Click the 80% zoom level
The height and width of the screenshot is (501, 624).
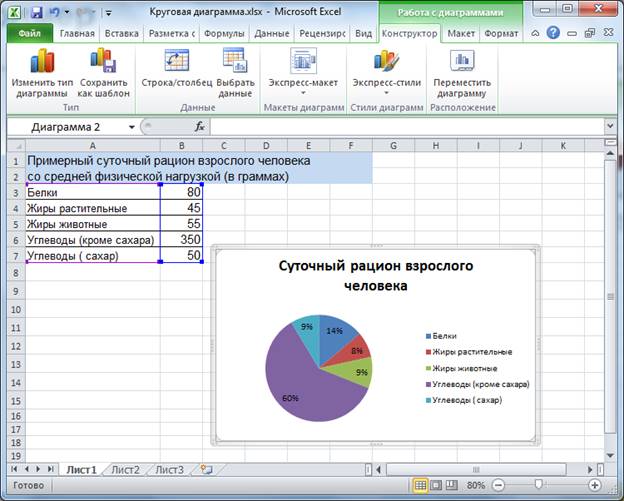pos(476,485)
